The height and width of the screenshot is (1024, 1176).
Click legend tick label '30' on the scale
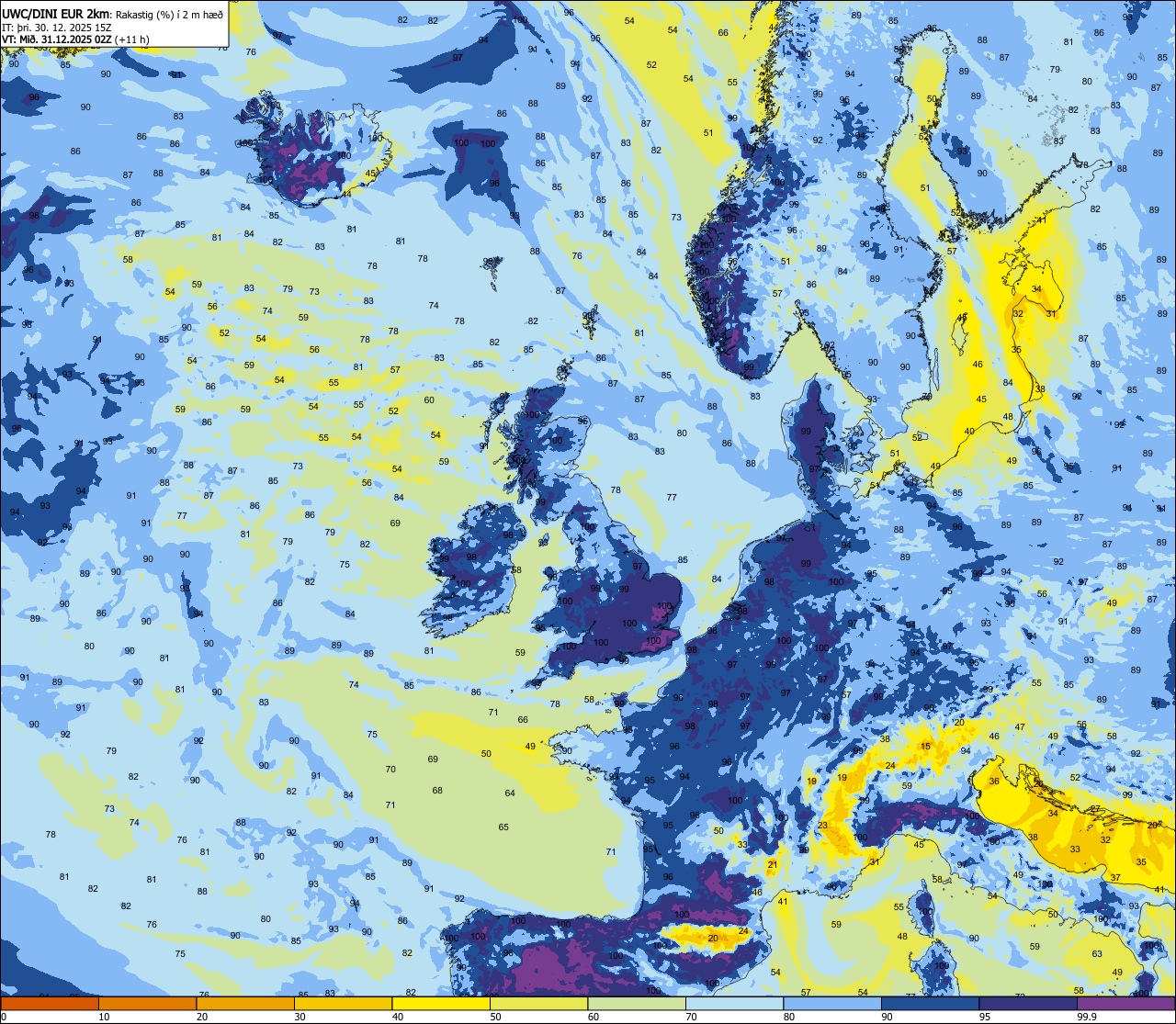(x=300, y=1017)
